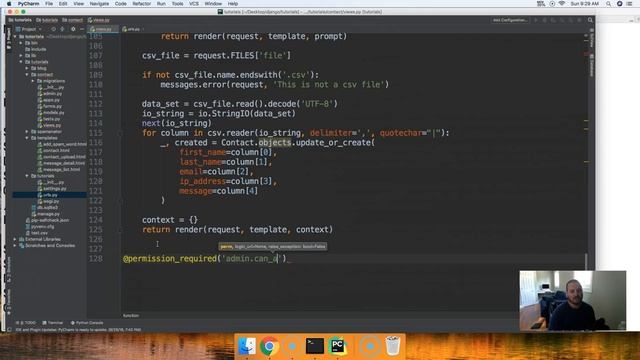Click locate-file target icon in Project panel header
Image resolution: width=640 pixels, height=360 pixels.
point(53,29)
